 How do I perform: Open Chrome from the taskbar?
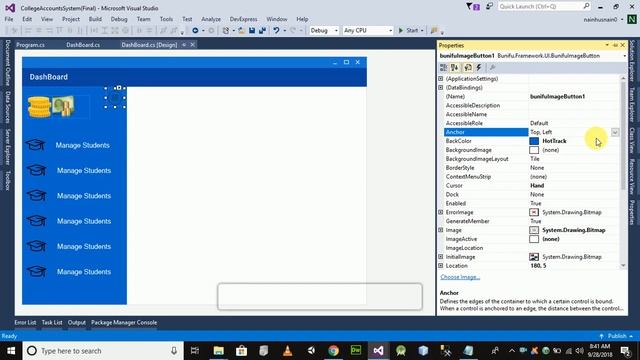333,351
